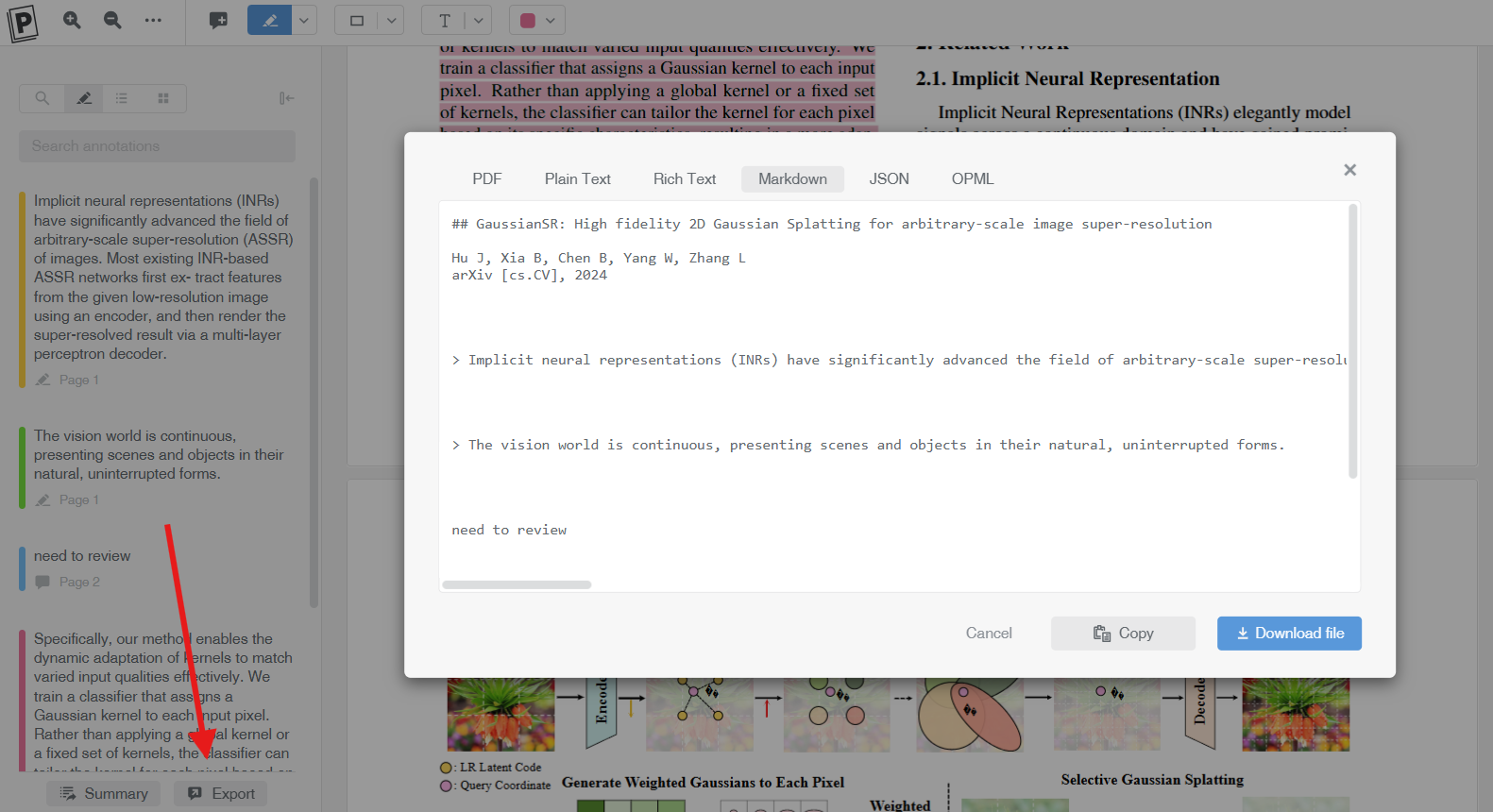The width and height of the screenshot is (1493, 812).
Task: Click the horizontal scrollbar in export preview
Action: click(x=517, y=585)
